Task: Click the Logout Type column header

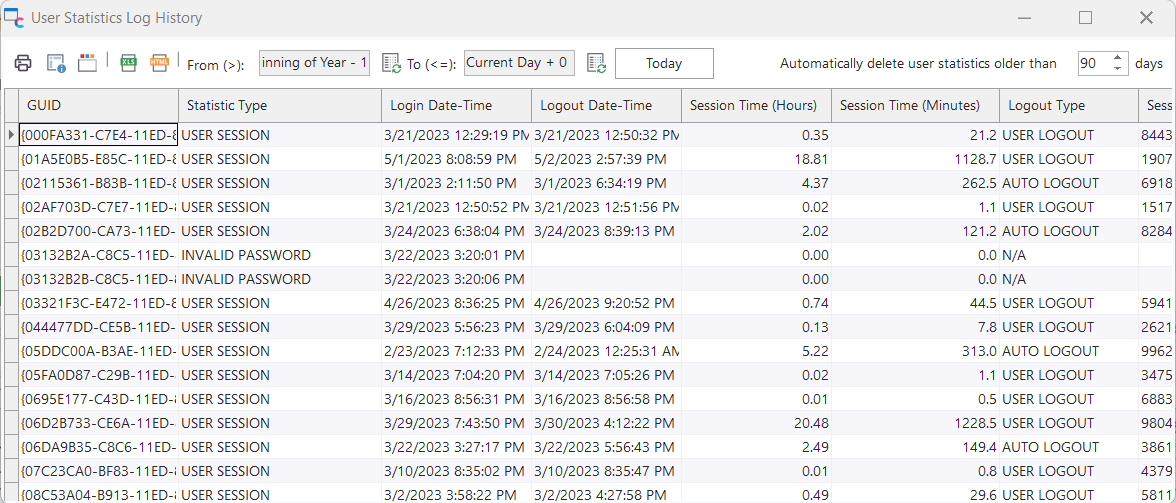Action: click(1067, 105)
